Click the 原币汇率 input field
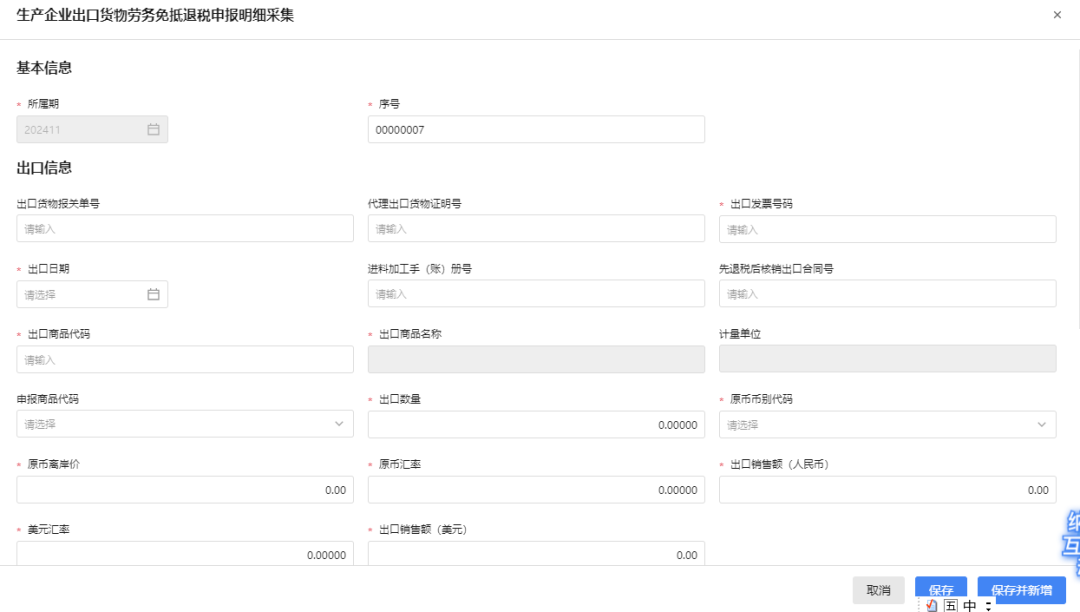This screenshot has height=612, width=1080. coord(536,489)
